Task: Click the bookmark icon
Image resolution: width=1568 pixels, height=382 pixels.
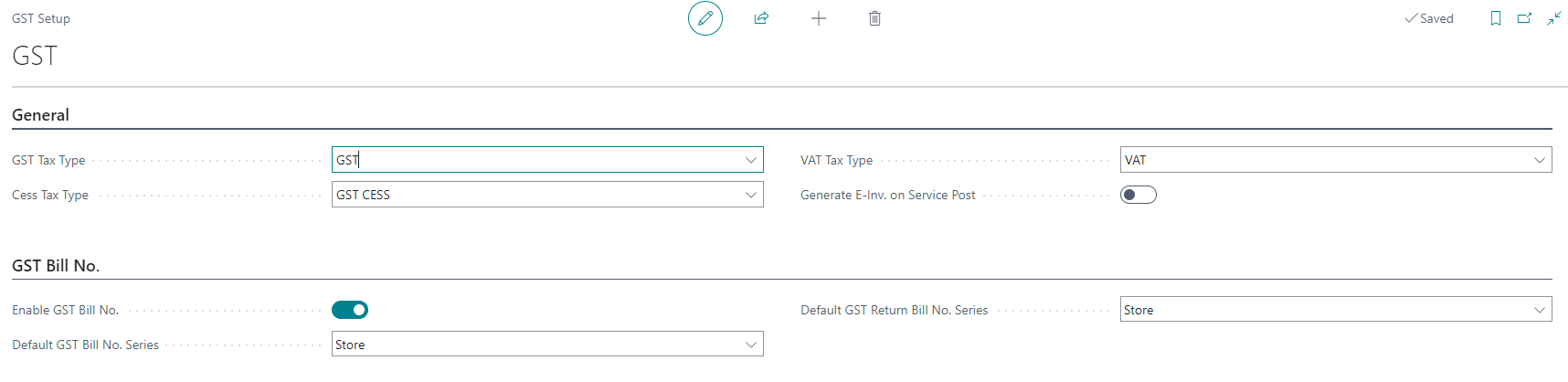Action: (x=1496, y=18)
